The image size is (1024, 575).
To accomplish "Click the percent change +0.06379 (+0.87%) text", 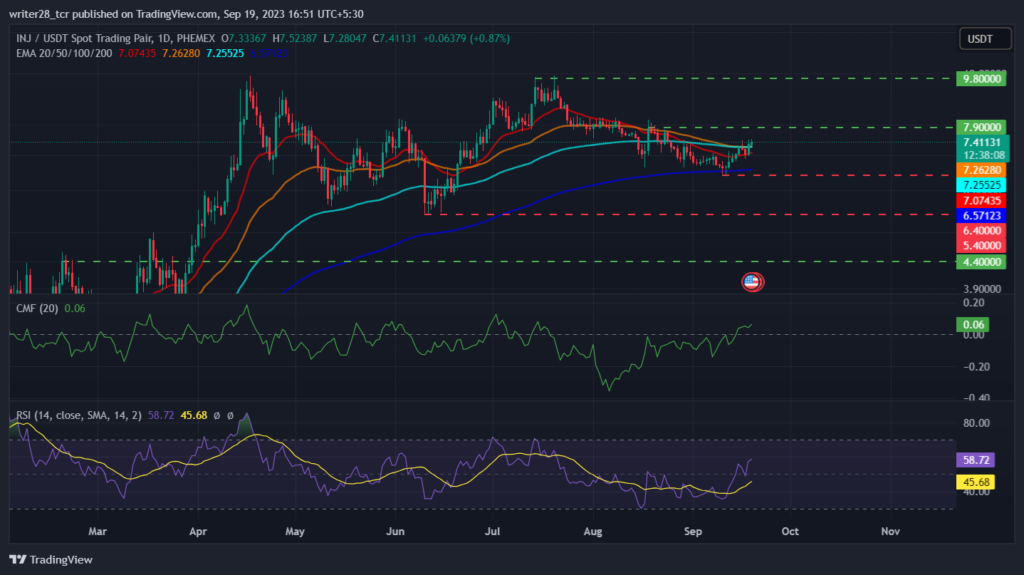I will (x=466, y=39).
